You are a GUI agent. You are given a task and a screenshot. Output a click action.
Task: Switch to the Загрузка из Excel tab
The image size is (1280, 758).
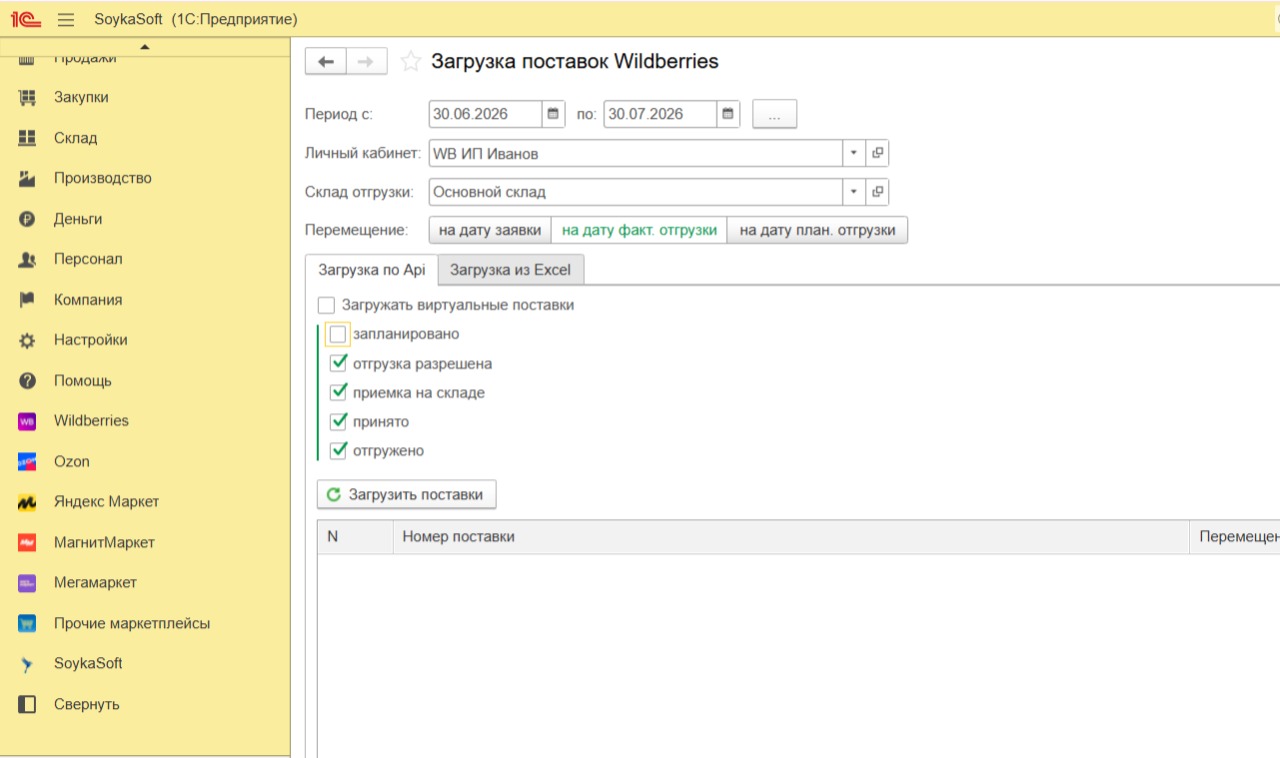click(510, 270)
